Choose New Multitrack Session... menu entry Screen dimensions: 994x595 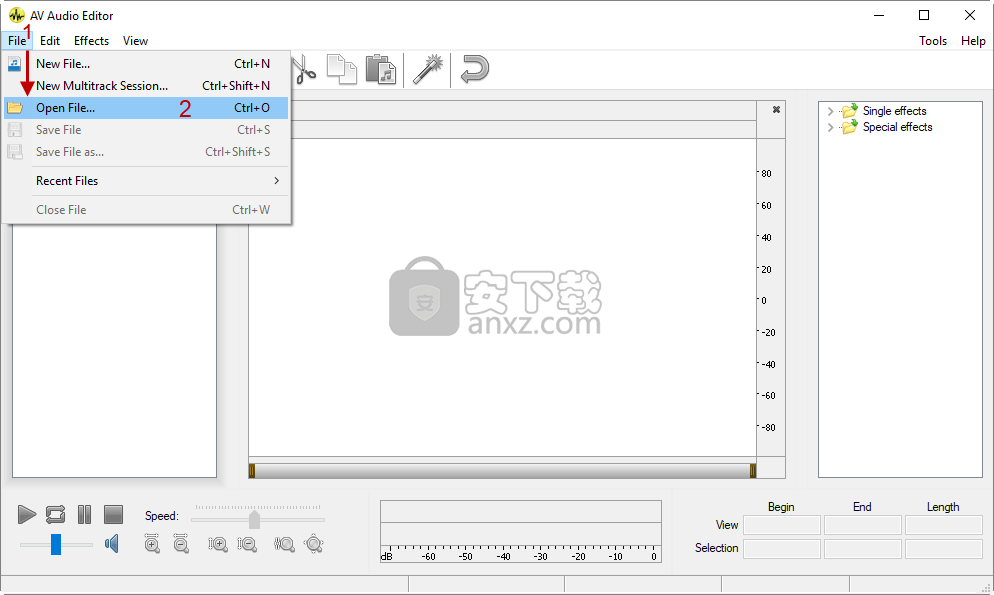pyautogui.click(x=146, y=86)
